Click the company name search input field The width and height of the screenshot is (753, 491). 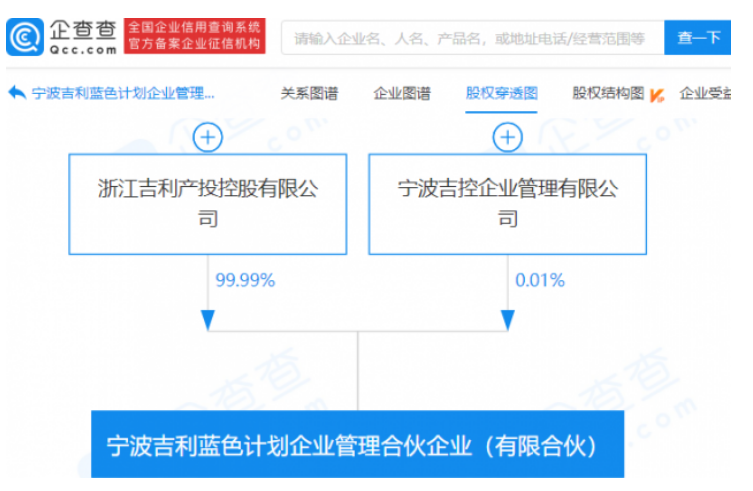pyautogui.click(x=473, y=37)
